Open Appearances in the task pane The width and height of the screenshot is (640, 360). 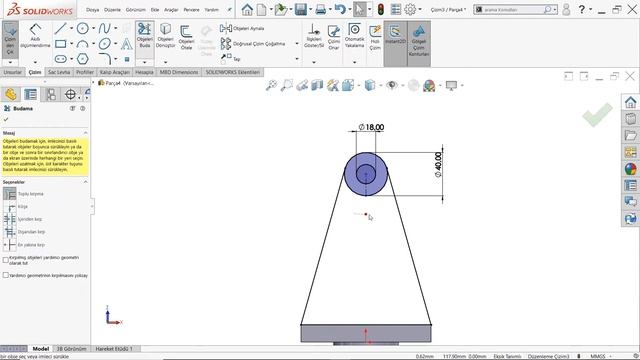[x=630, y=169]
